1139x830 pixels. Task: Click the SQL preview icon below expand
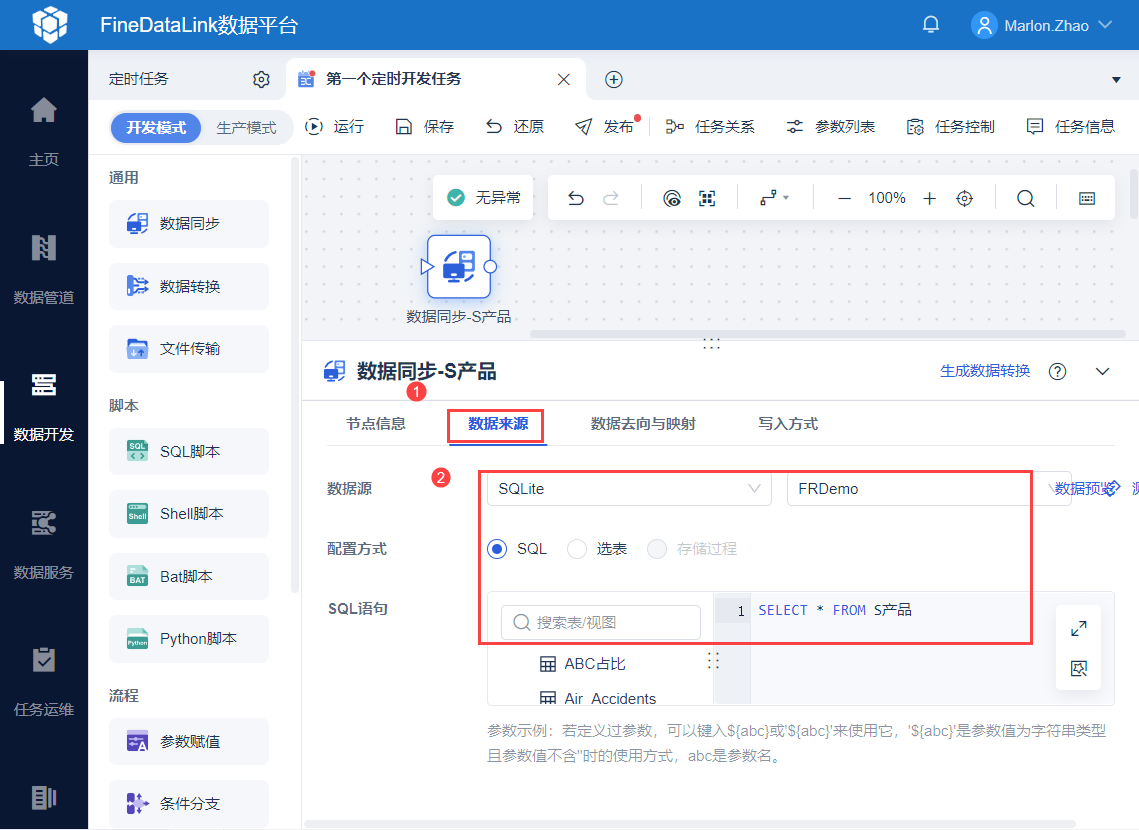[1079, 669]
